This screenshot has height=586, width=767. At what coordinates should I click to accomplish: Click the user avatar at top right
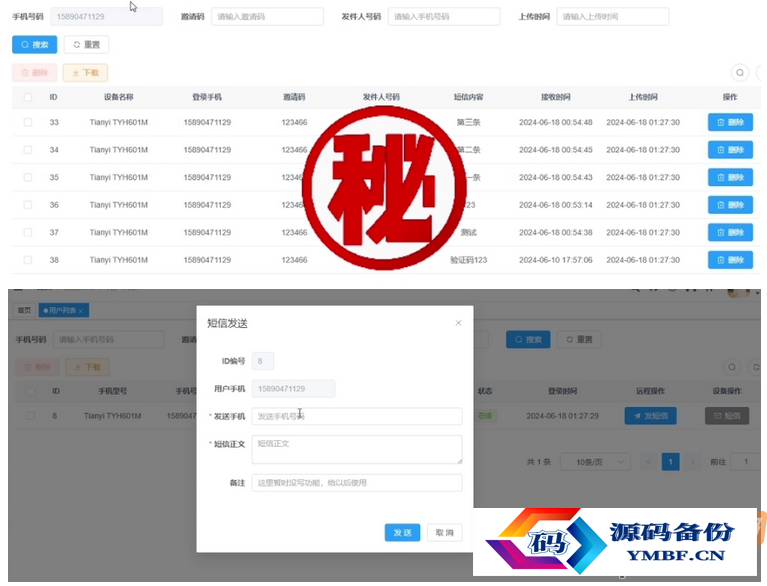point(739,293)
